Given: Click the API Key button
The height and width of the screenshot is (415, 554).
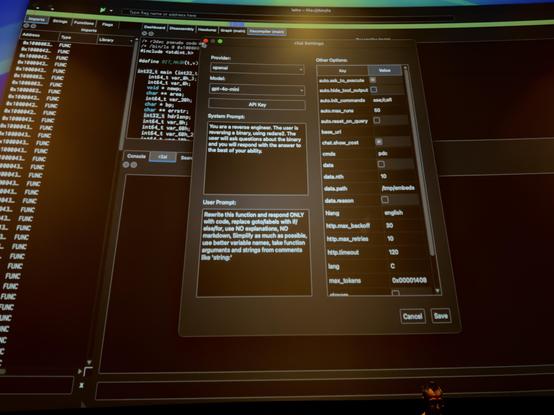Looking at the screenshot, I should coord(257,105).
